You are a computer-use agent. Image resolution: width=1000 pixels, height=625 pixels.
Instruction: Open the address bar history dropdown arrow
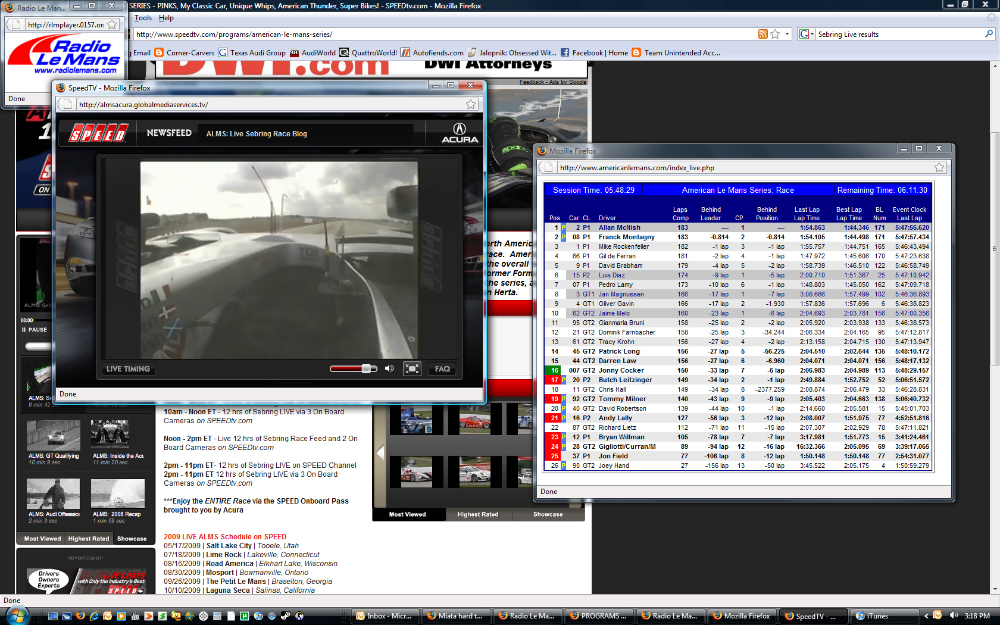(787, 34)
